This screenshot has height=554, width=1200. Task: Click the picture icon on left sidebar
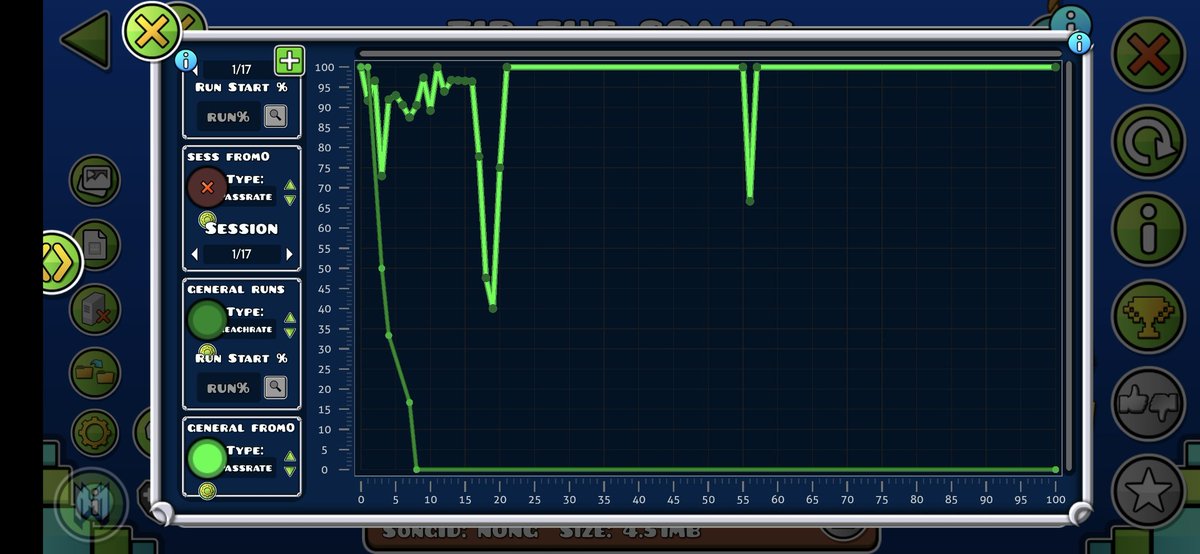96,181
